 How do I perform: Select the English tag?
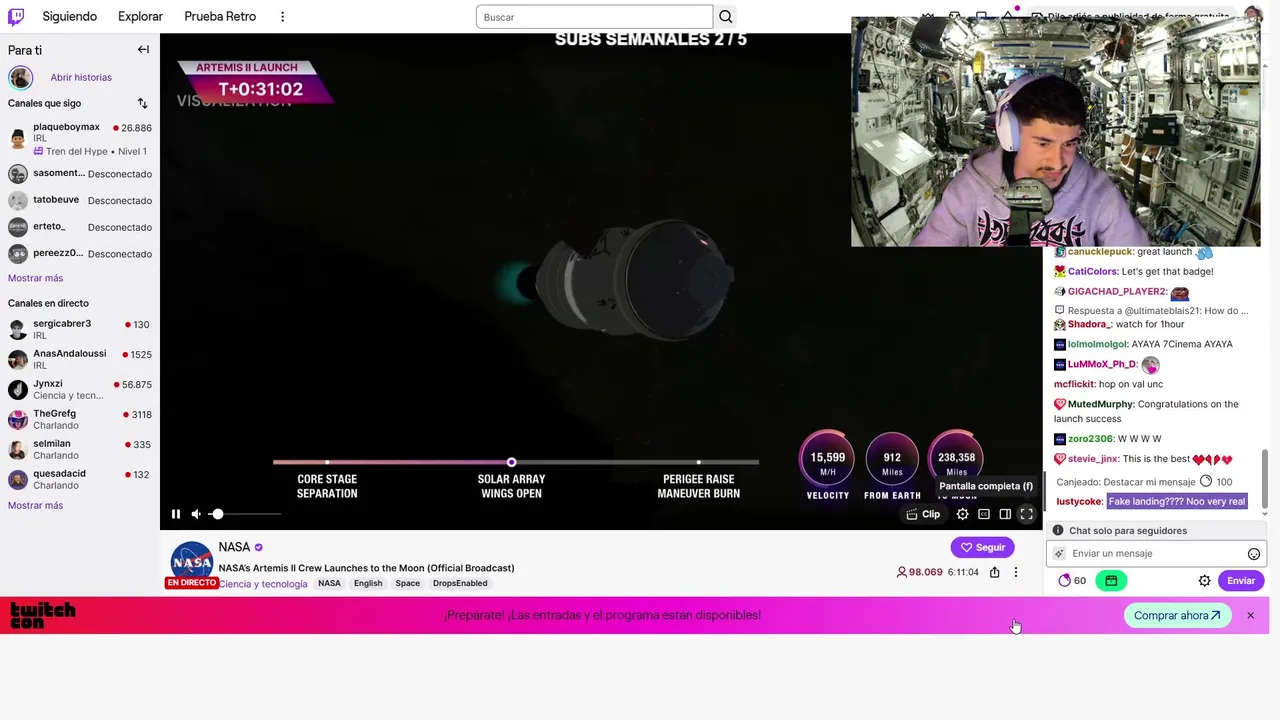[368, 583]
